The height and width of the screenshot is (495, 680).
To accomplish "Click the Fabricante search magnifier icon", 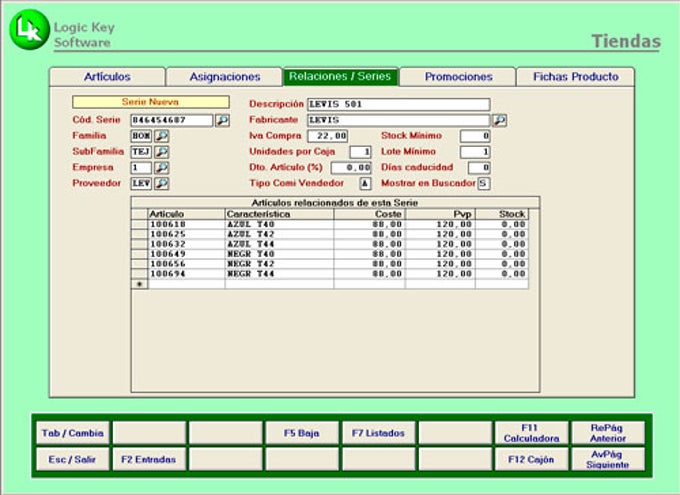I will [x=500, y=120].
